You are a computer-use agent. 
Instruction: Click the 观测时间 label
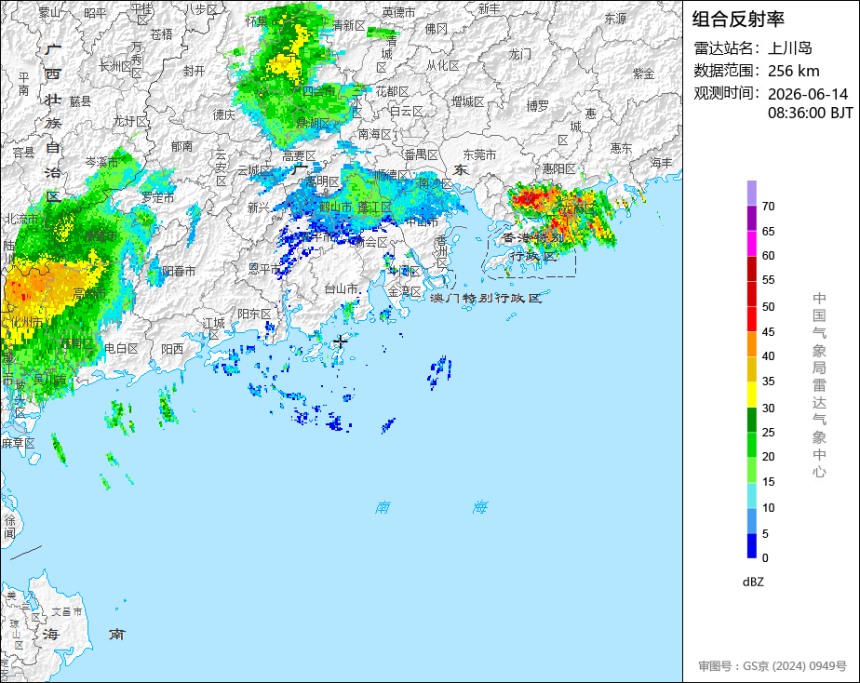click(727, 93)
